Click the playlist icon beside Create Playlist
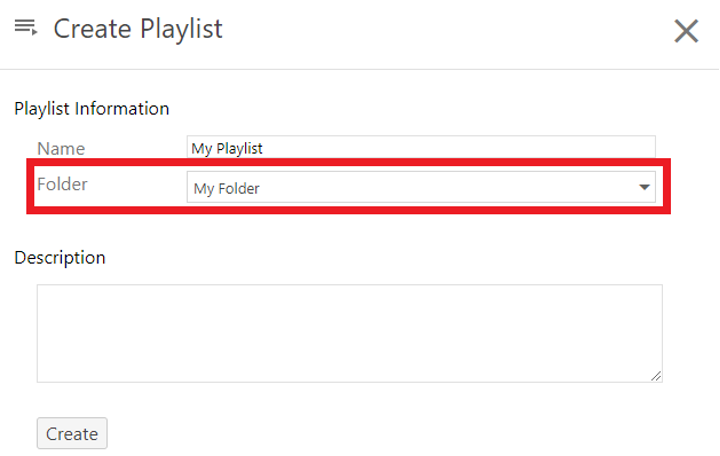 click(26, 28)
